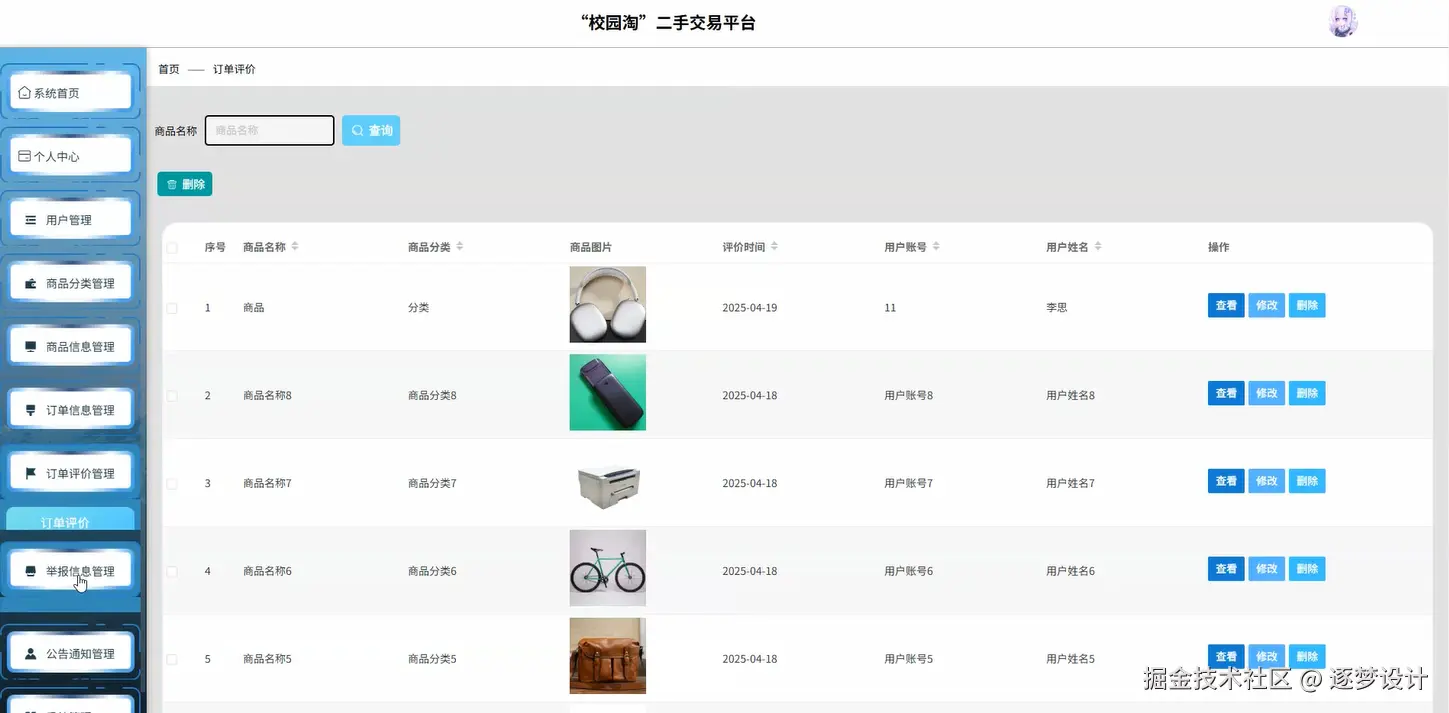
Task: Collapse 订单评价管理 sidebar menu
Action: (x=70, y=474)
